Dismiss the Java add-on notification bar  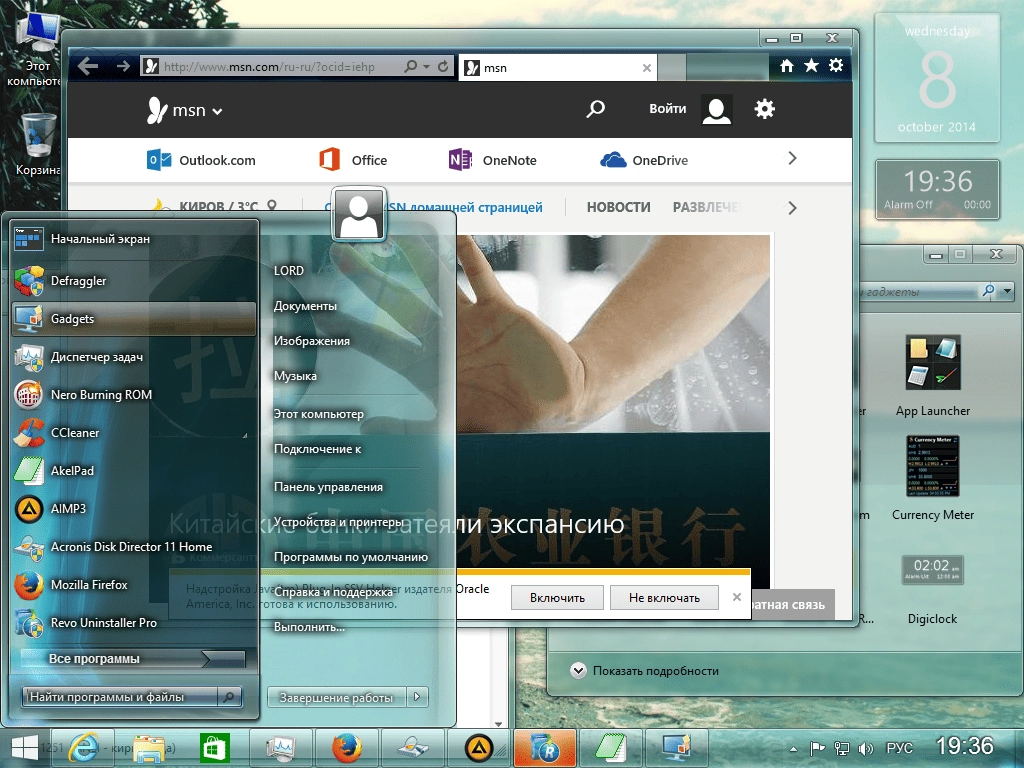(x=737, y=597)
